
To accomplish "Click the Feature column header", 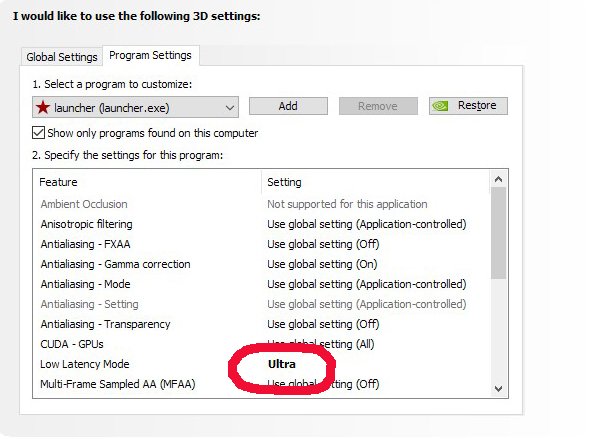I will tap(58, 182).
